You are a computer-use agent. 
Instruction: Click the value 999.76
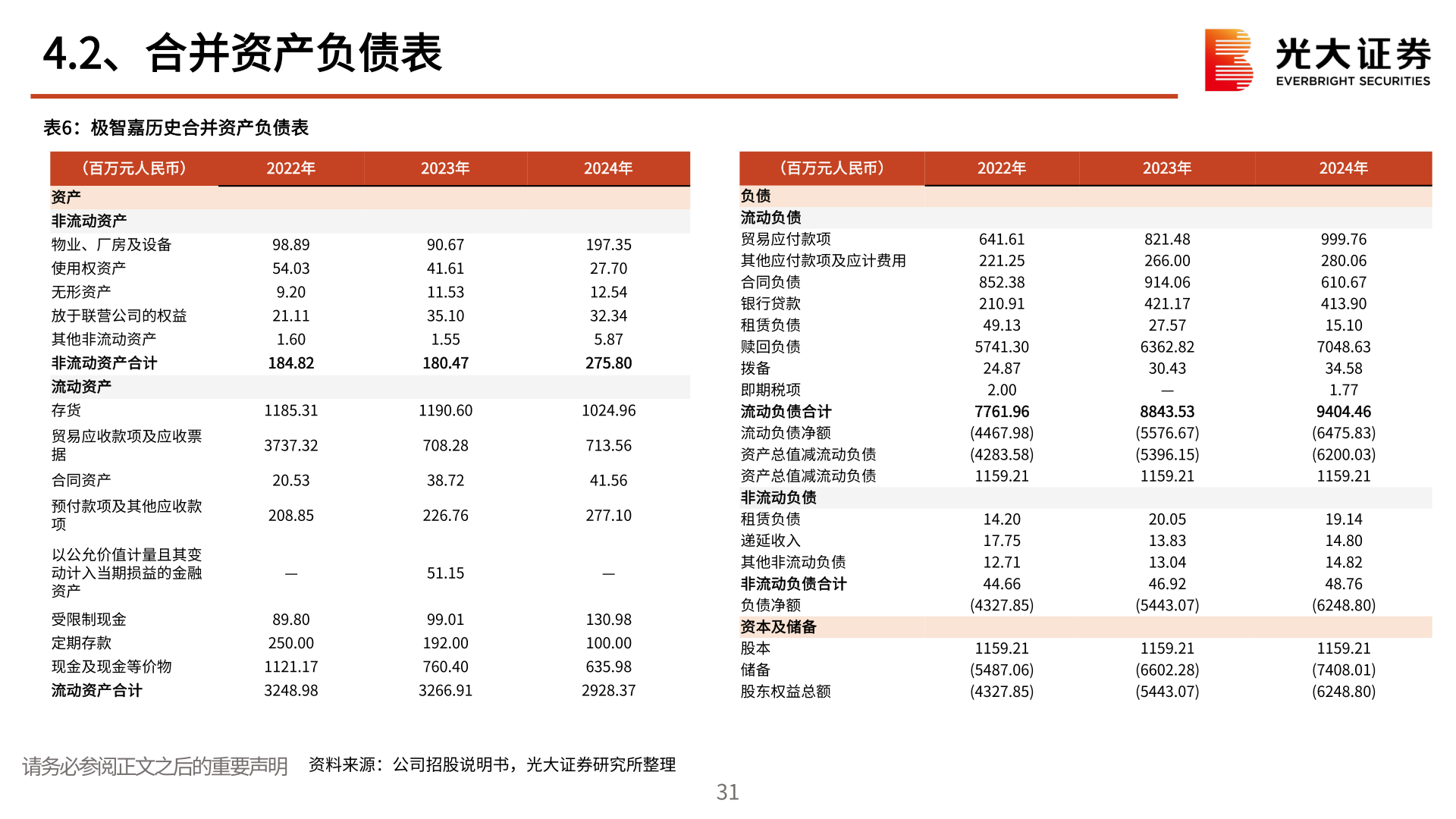[1343, 239]
